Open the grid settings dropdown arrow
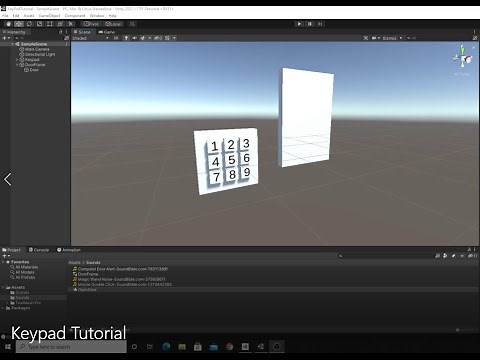 [x=174, y=38]
